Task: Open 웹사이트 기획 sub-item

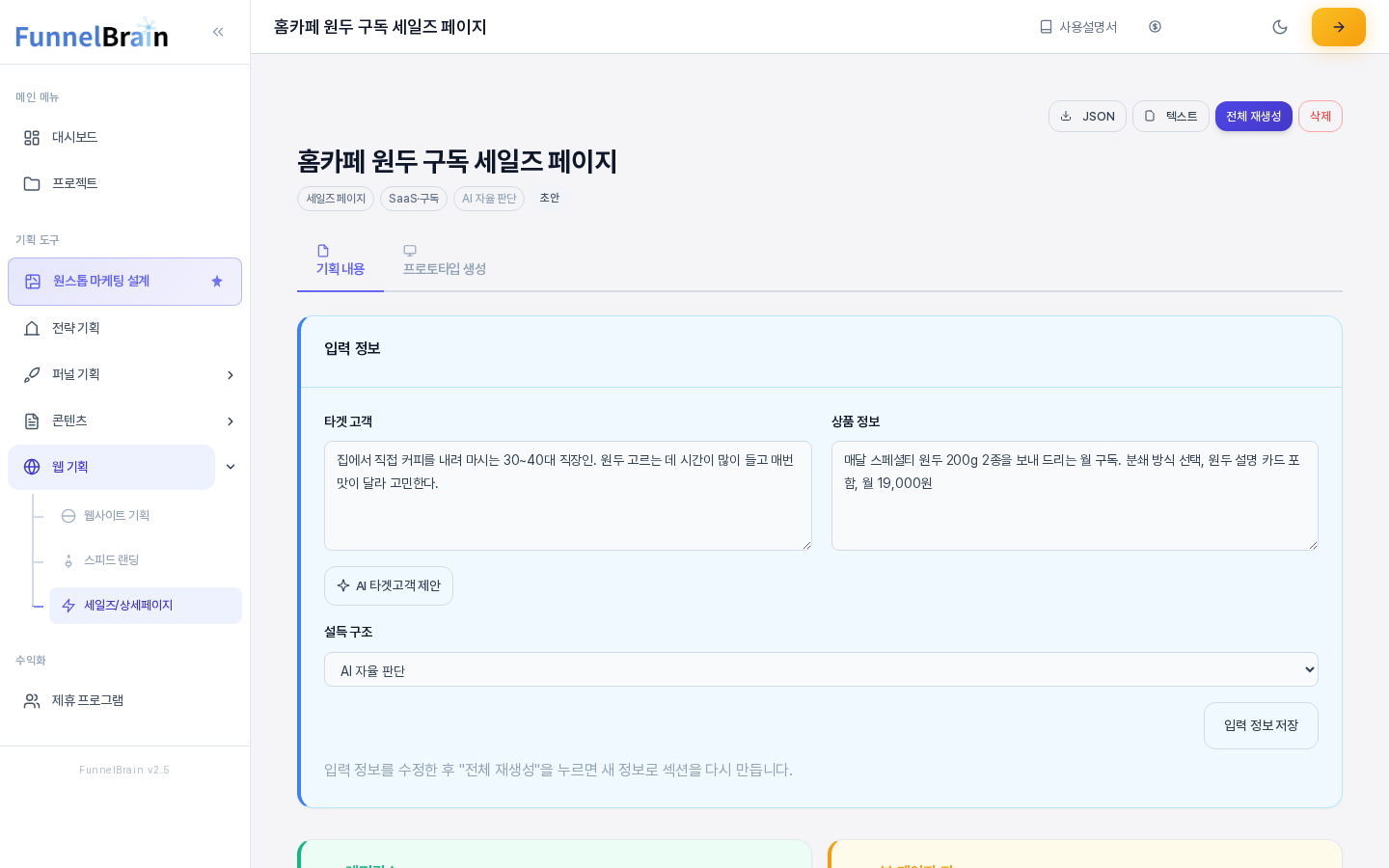Action: (x=146, y=516)
